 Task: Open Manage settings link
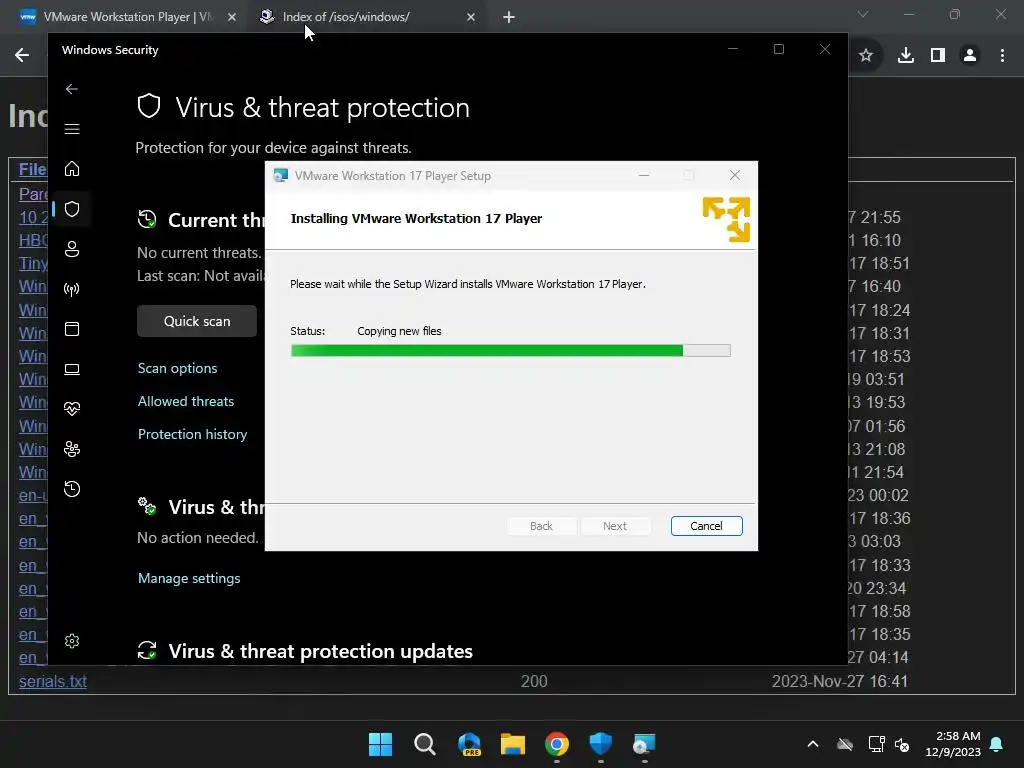(x=189, y=578)
